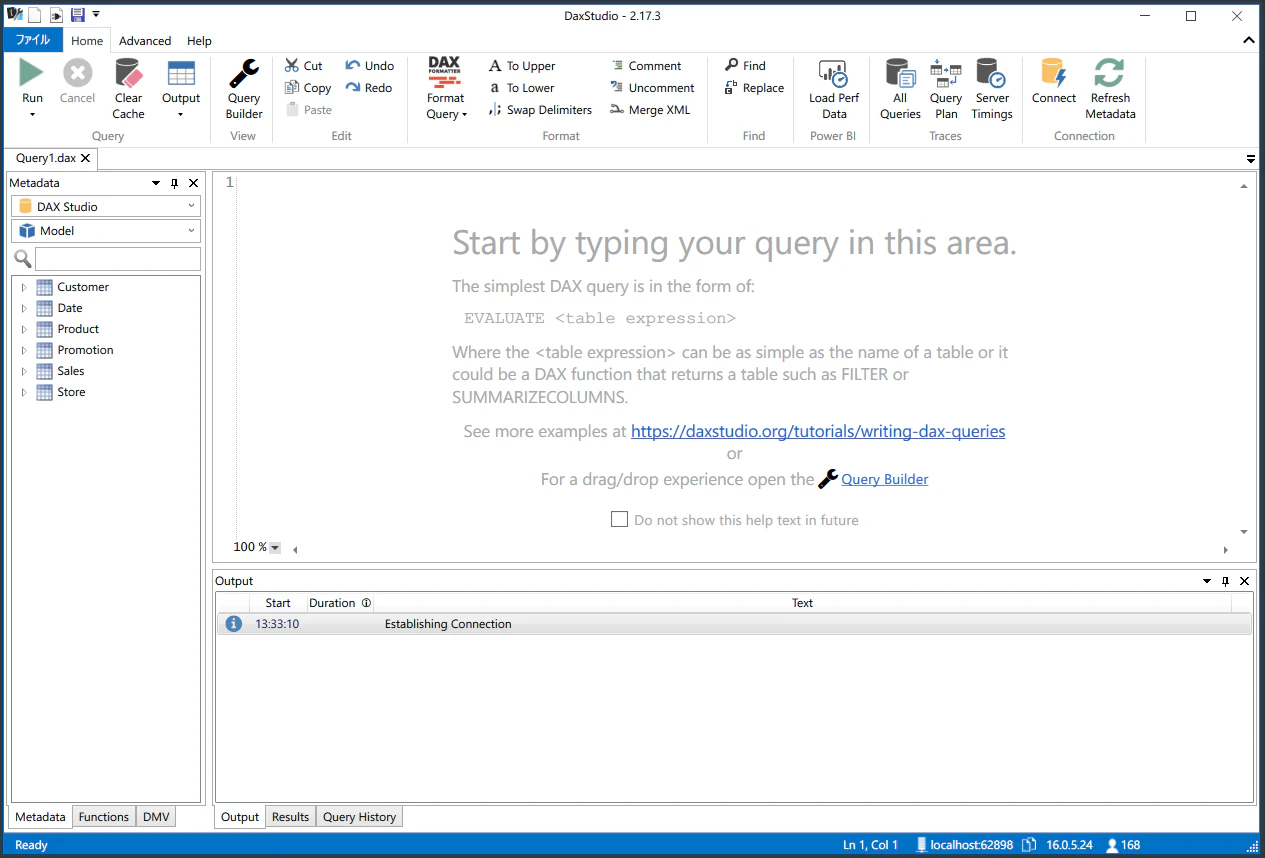Convert text with To Upper
Image resolution: width=1265 pixels, height=858 pixels.
522,66
